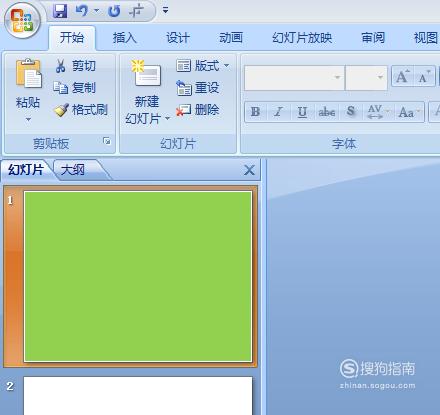Screen dimensions: 440x415
Task: Select white slide 2 thumbnail
Action: tap(138, 396)
